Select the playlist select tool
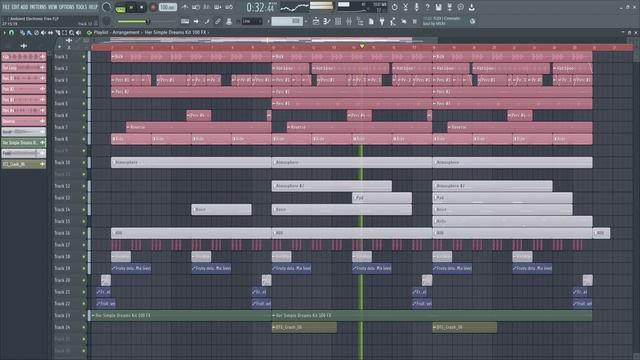This screenshot has height=360, width=640. [x=64, y=32]
